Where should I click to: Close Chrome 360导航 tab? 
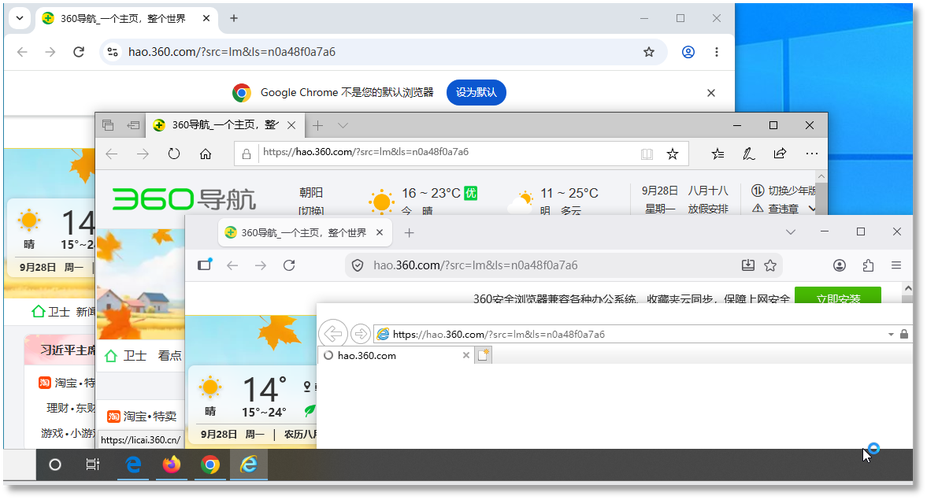tap(206, 18)
